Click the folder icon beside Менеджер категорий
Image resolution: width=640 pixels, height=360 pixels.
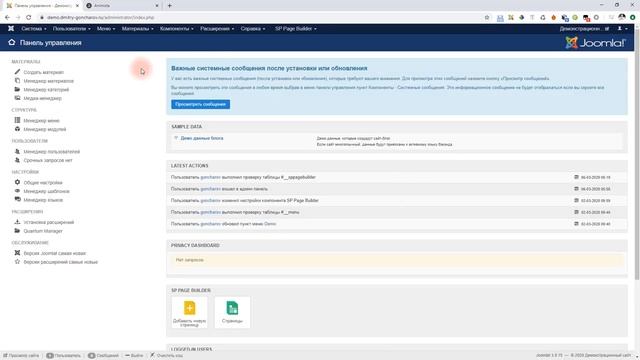pyautogui.click(x=17, y=89)
